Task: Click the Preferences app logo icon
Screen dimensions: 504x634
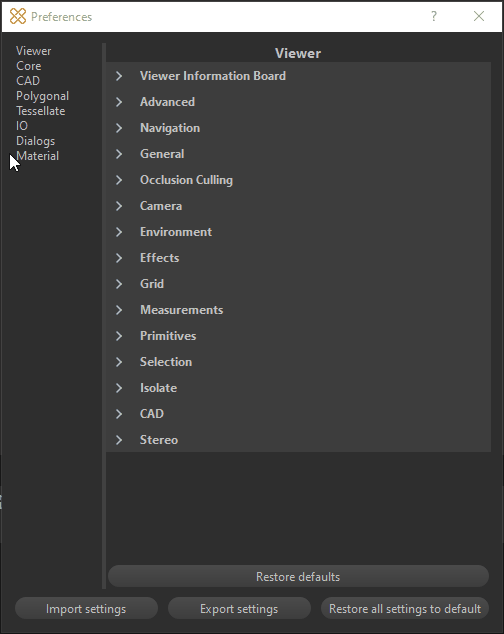Action: tap(18, 17)
